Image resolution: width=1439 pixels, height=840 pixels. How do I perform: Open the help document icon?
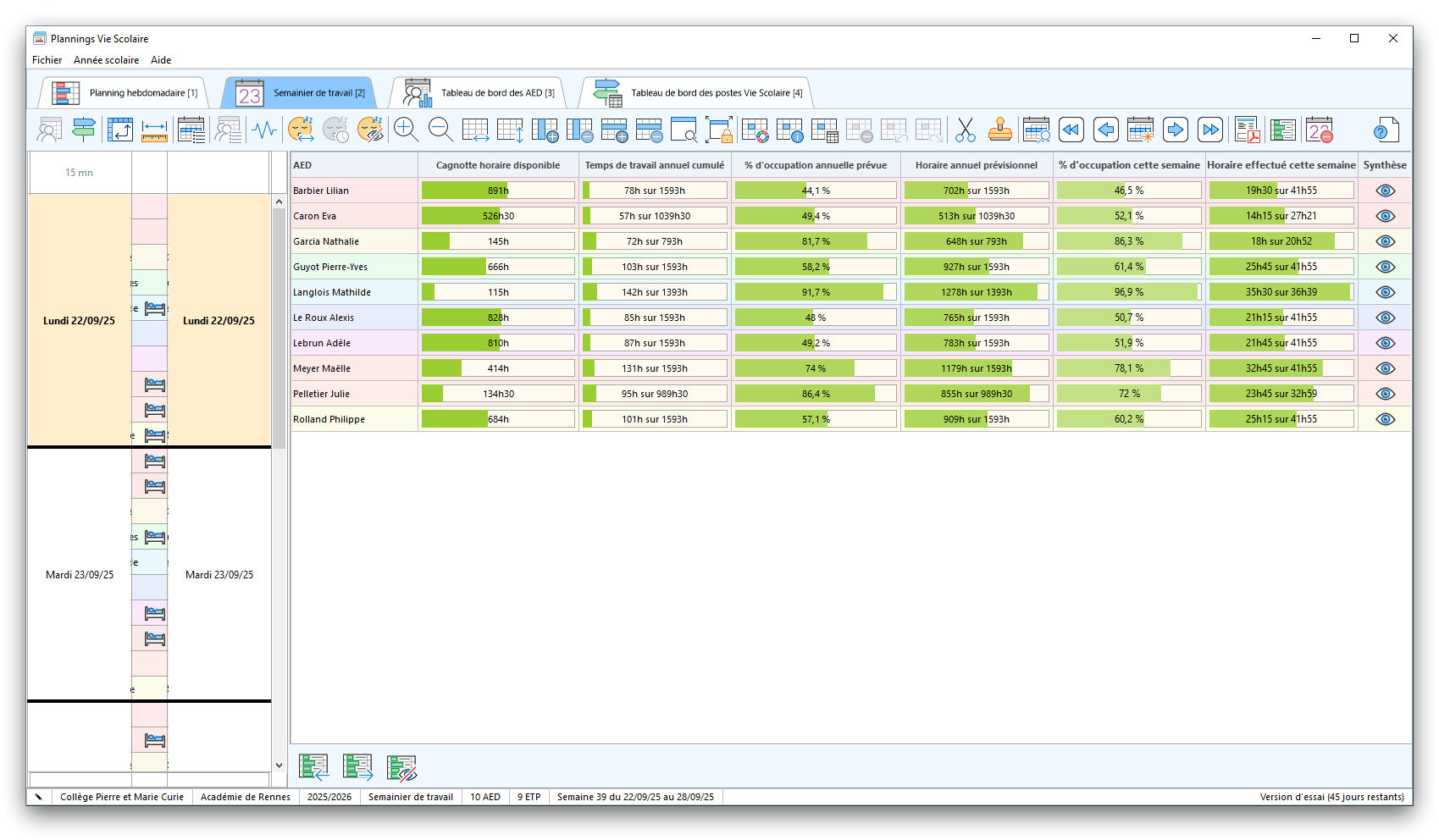1385,130
